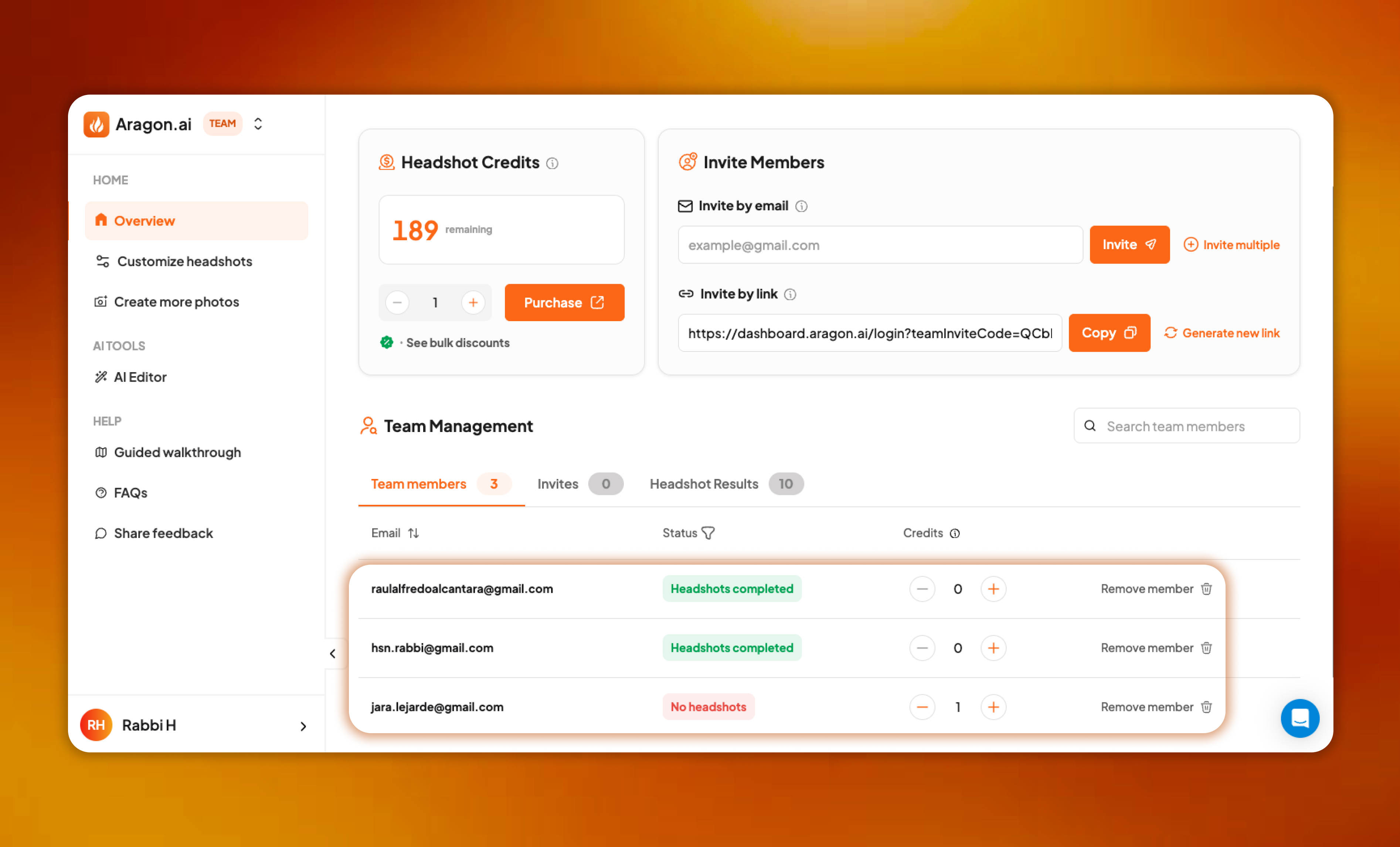Screen dimensions: 1400x847
Task: Click the green bulk discount badge icon
Action: pyautogui.click(x=386, y=342)
